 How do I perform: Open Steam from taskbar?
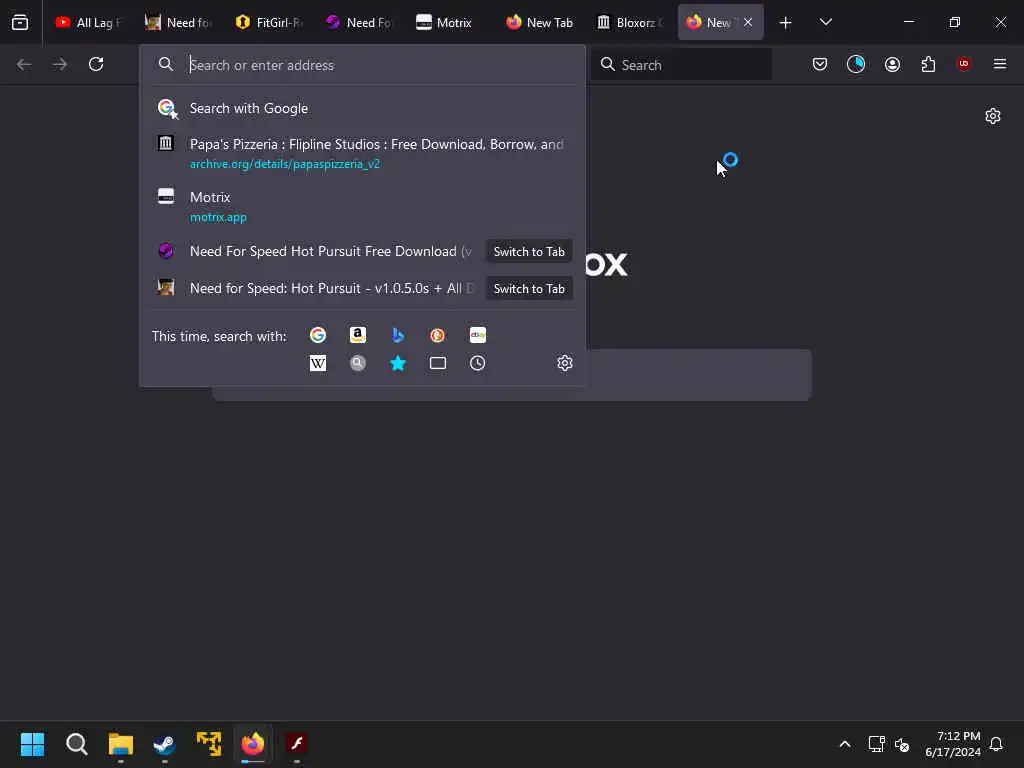coord(165,744)
